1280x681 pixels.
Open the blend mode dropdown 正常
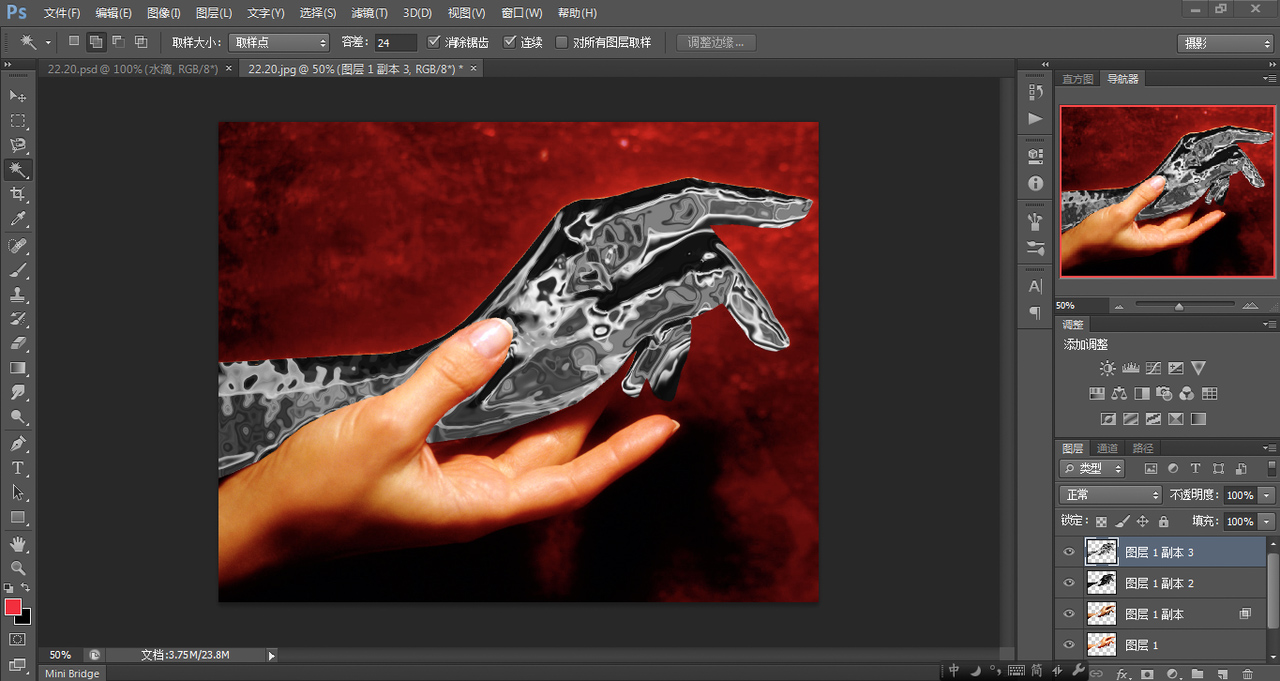(1110, 495)
